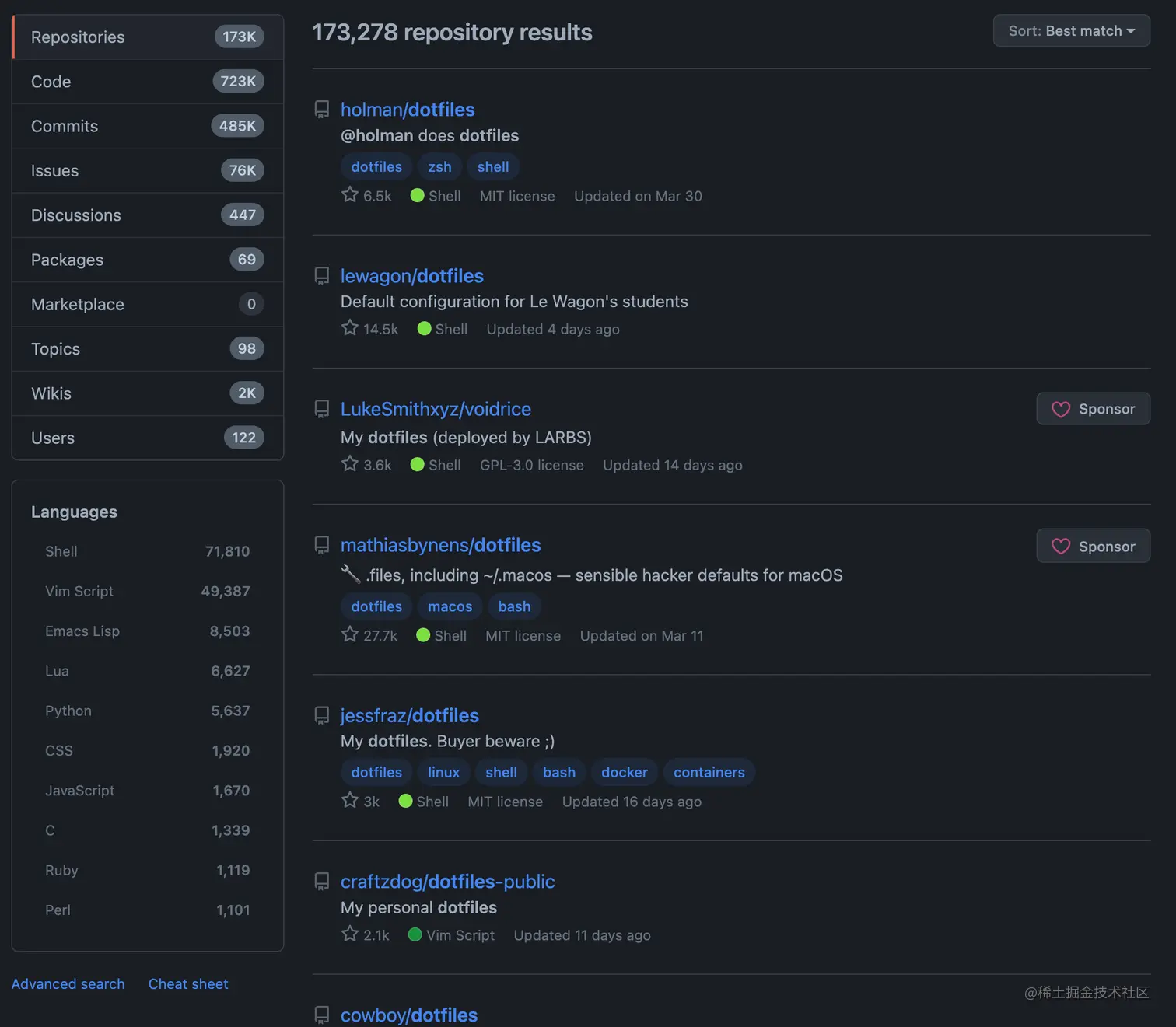Filter results by Perl language
Screen dimensions: 1176x1027
click(x=147, y=910)
